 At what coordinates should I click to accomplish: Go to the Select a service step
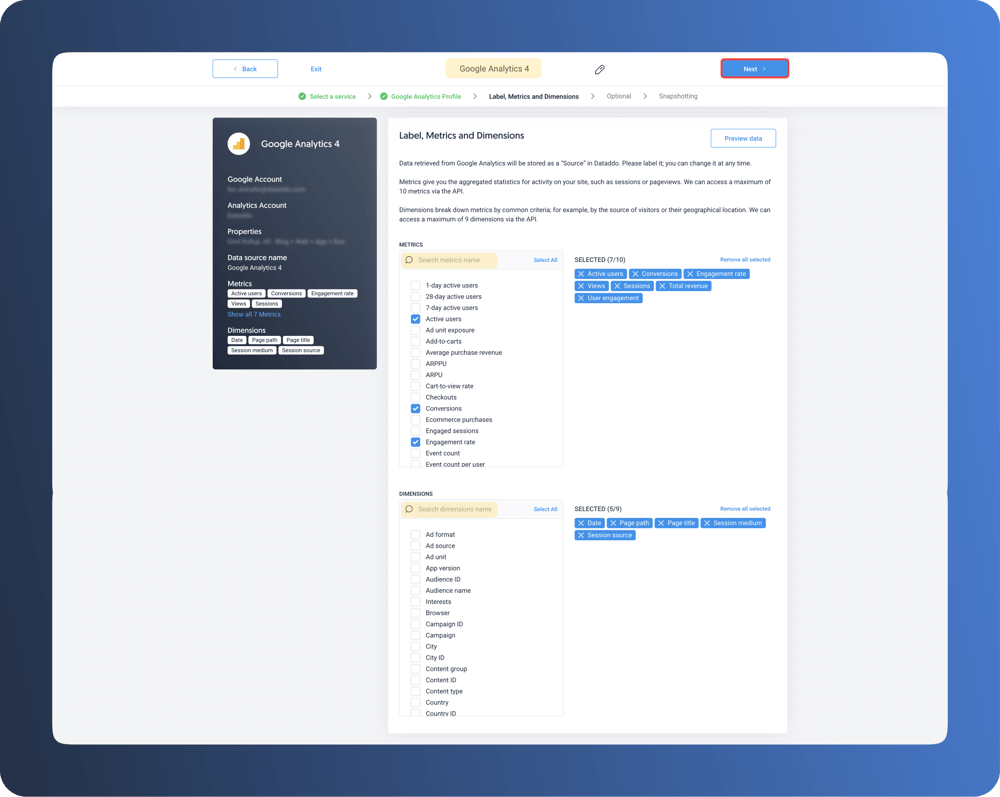332,96
